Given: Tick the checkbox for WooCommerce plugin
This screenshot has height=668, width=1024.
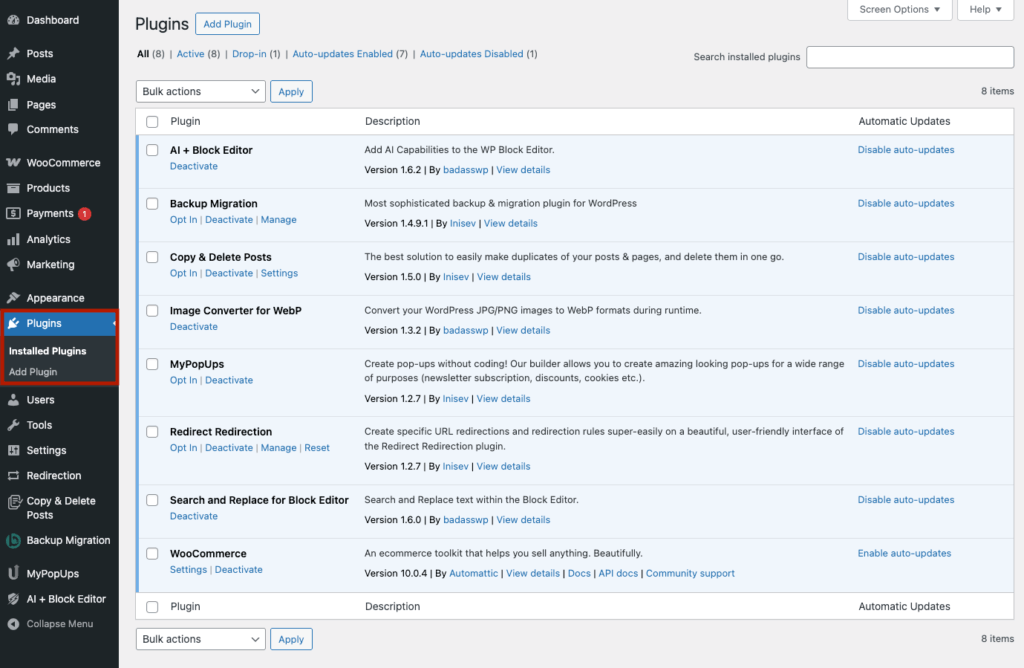Looking at the screenshot, I should [x=152, y=554].
